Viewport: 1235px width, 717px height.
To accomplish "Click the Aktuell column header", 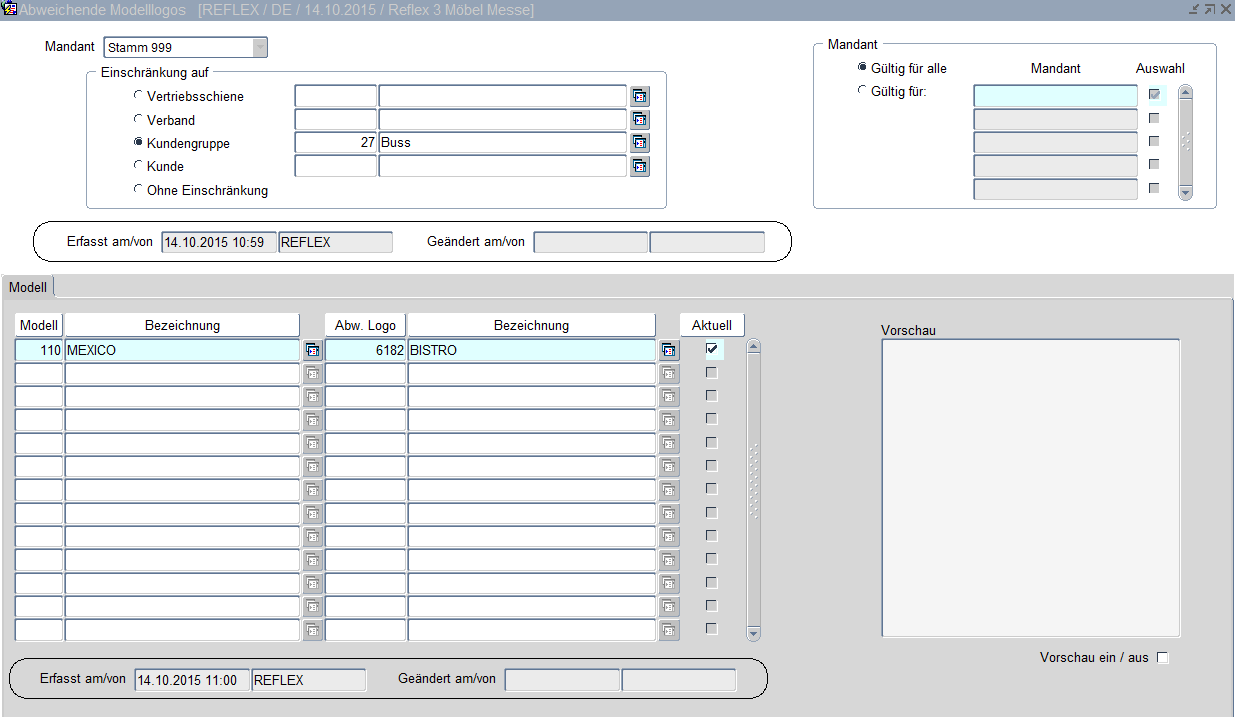I will pyautogui.click(x=712, y=325).
